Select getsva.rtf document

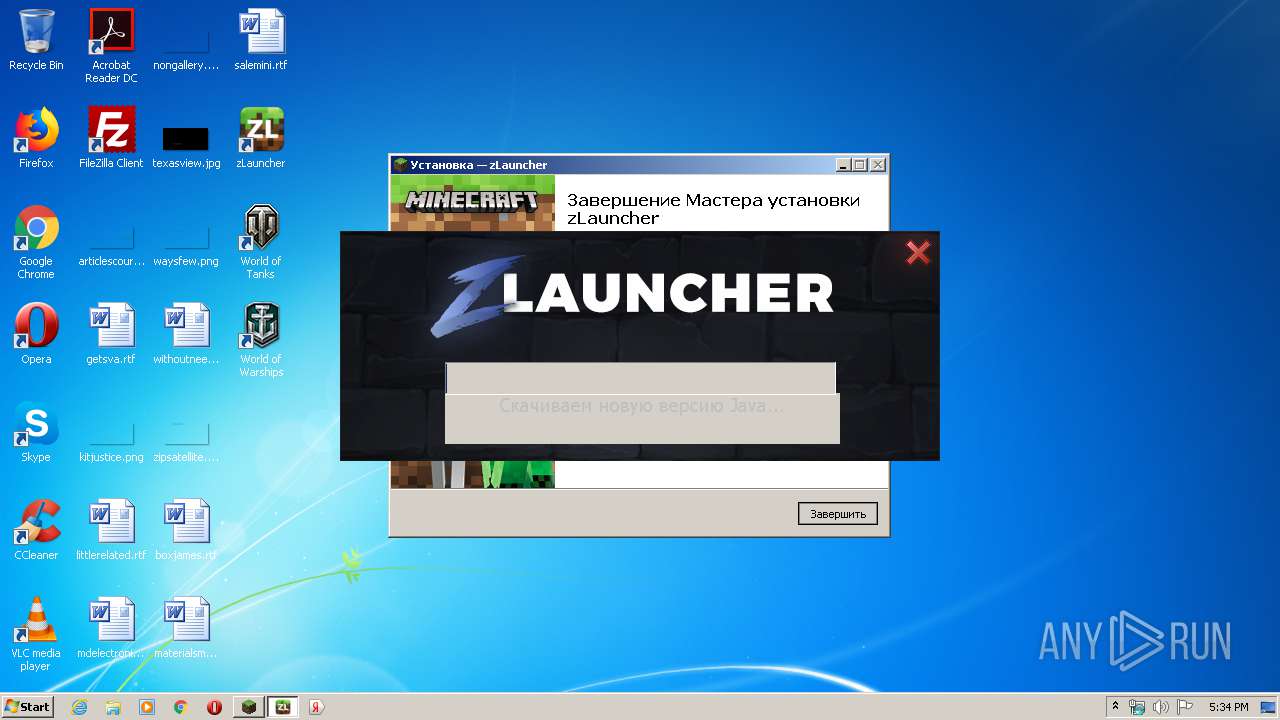point(111,334)
